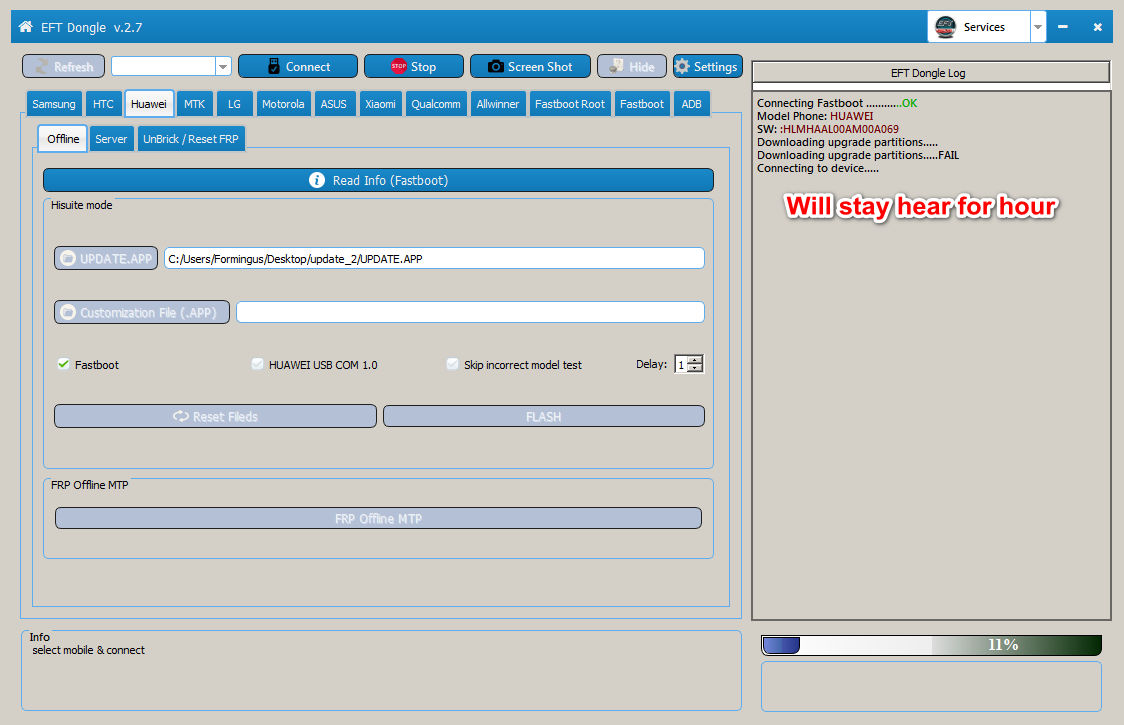Screen dimensions: 1124x725
Task: Close the EFT Dongle window
Action: pos(1097,27)
